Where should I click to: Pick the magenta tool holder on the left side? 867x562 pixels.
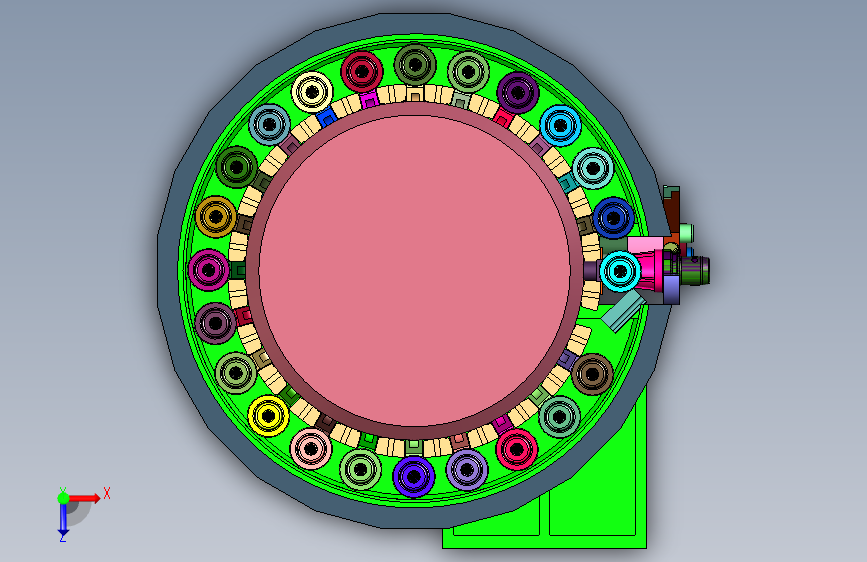coord(208,270)
